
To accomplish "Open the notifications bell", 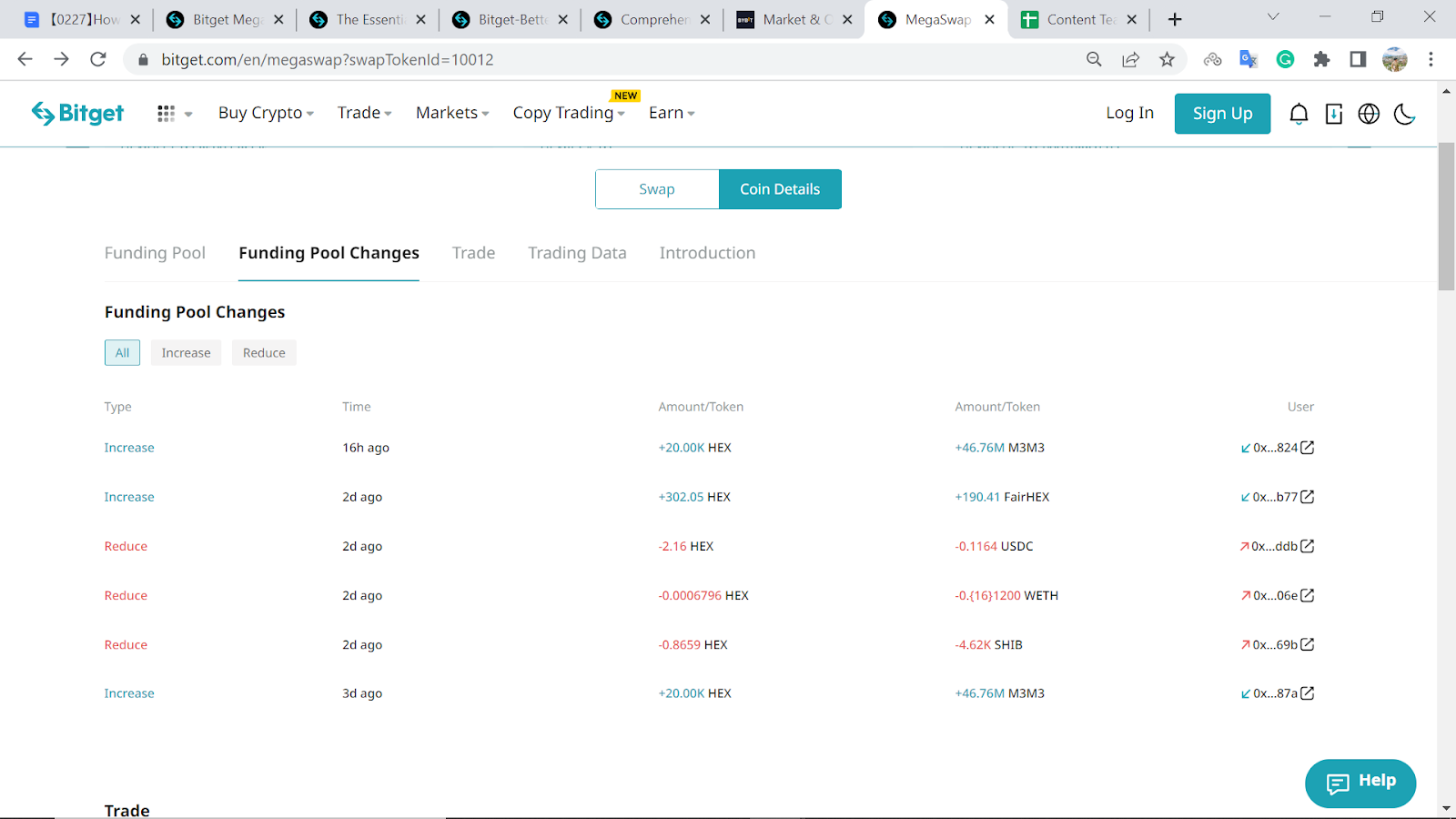I will [1299, 114].
